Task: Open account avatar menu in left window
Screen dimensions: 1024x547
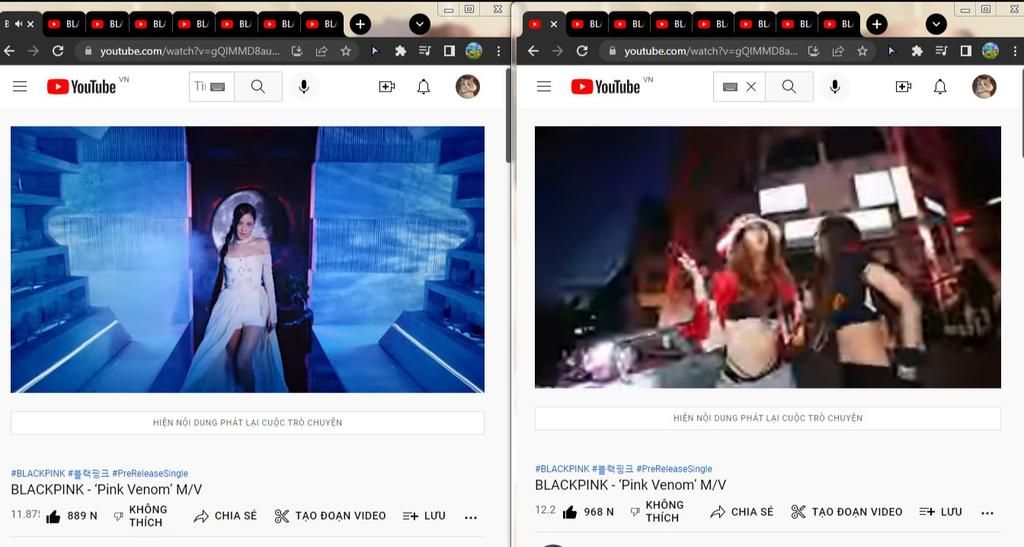Action: pyautogui.click(x=468, y=86)
